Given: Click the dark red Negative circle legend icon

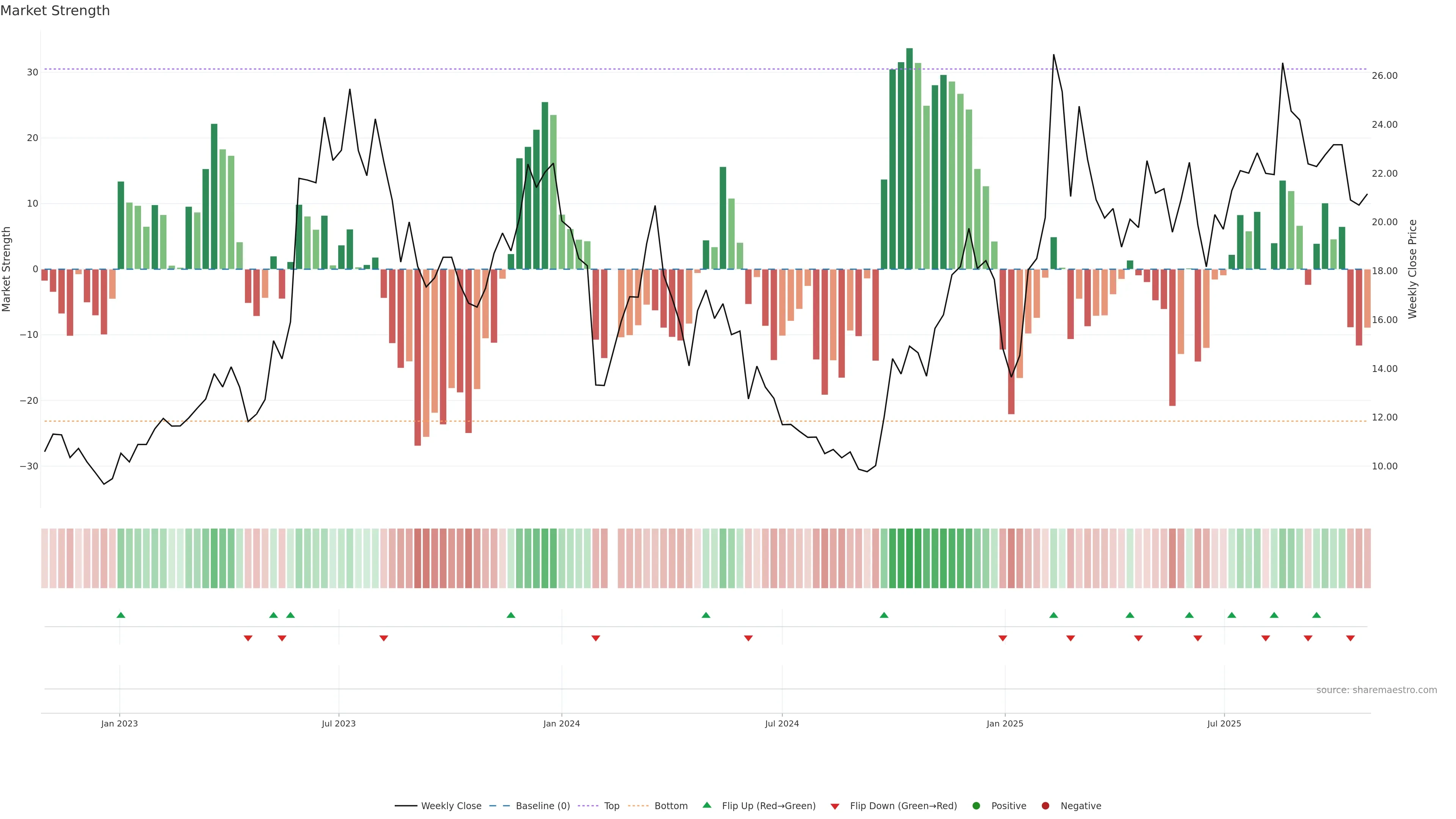Looking at the screenshot, I should point(1045,805).
